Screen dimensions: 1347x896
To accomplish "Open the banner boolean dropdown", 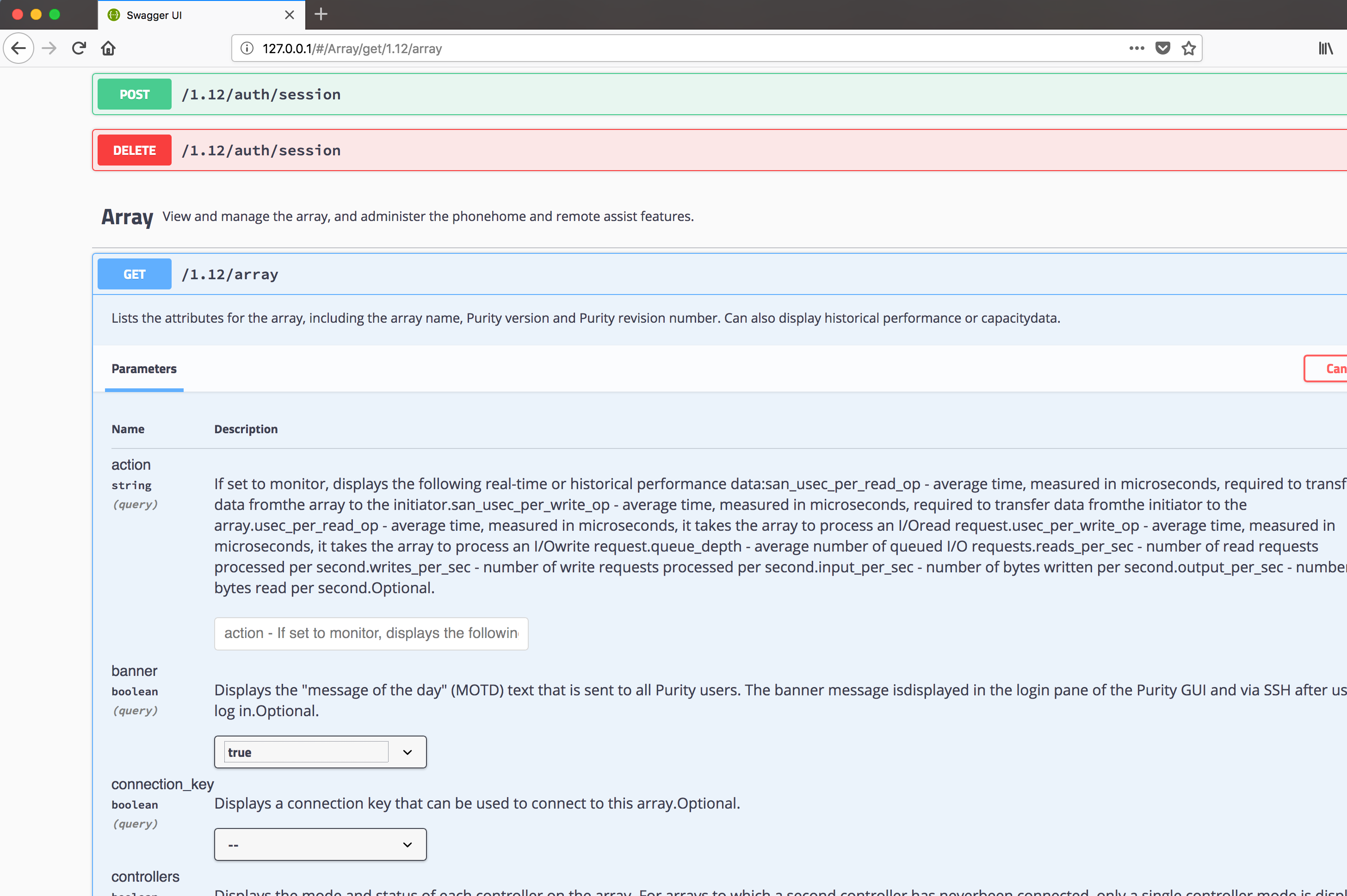I will coord(320,752).
